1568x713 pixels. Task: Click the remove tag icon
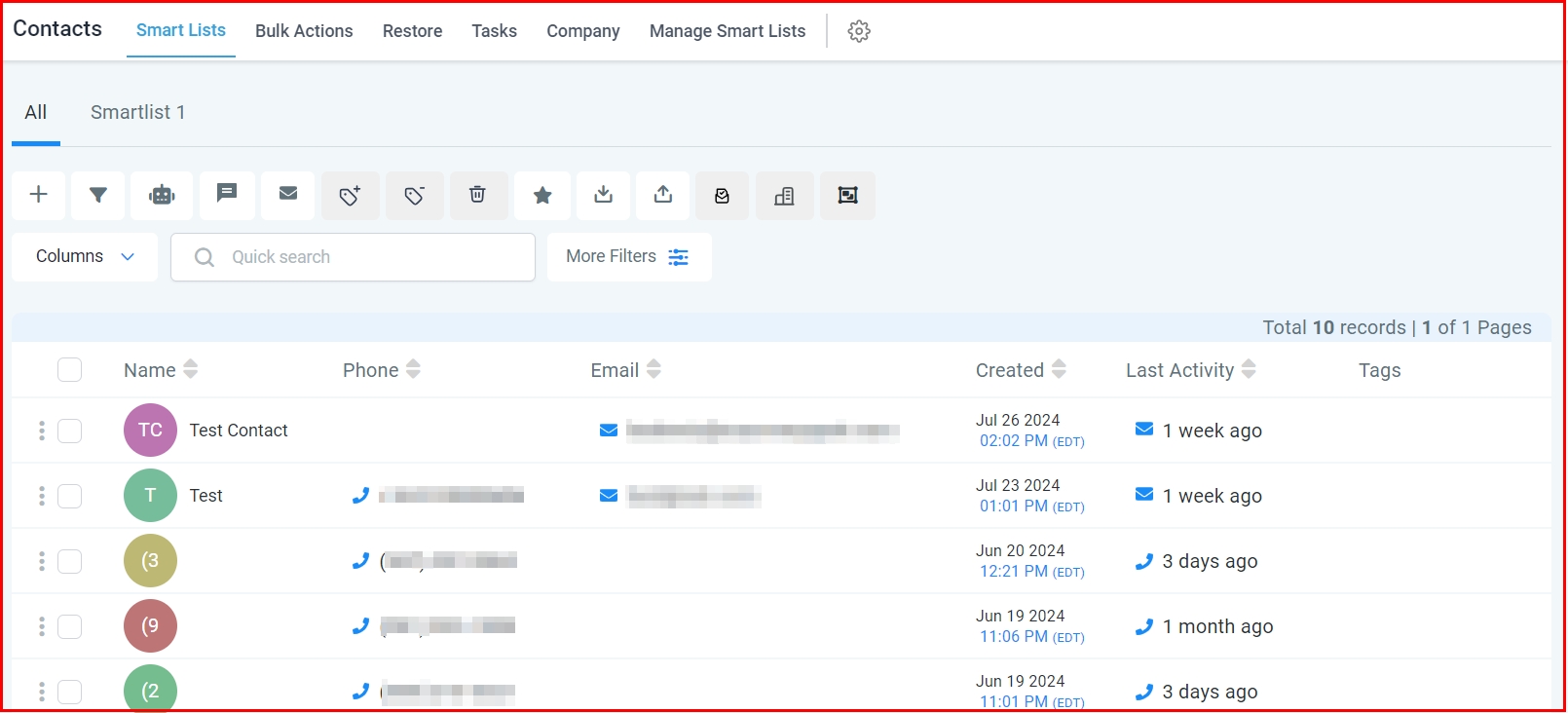pyautogui.click(x=415, y=196)
